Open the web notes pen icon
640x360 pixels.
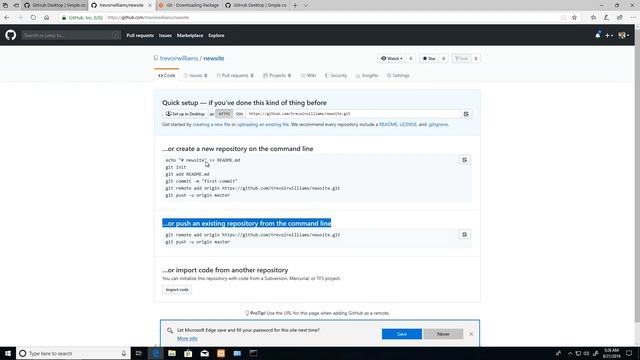607,18
